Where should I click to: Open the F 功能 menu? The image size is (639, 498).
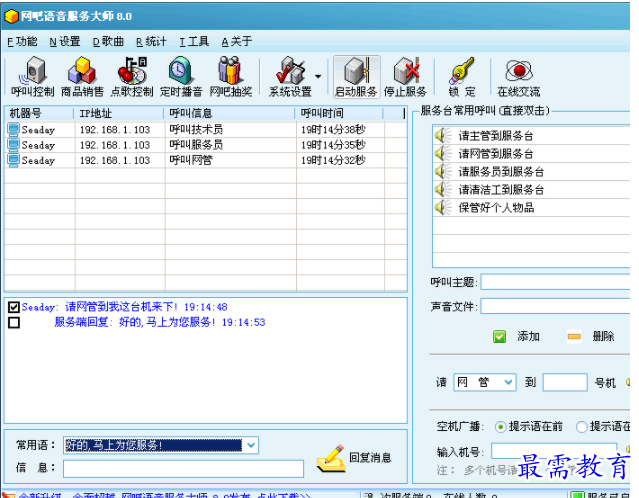(22, 42)
